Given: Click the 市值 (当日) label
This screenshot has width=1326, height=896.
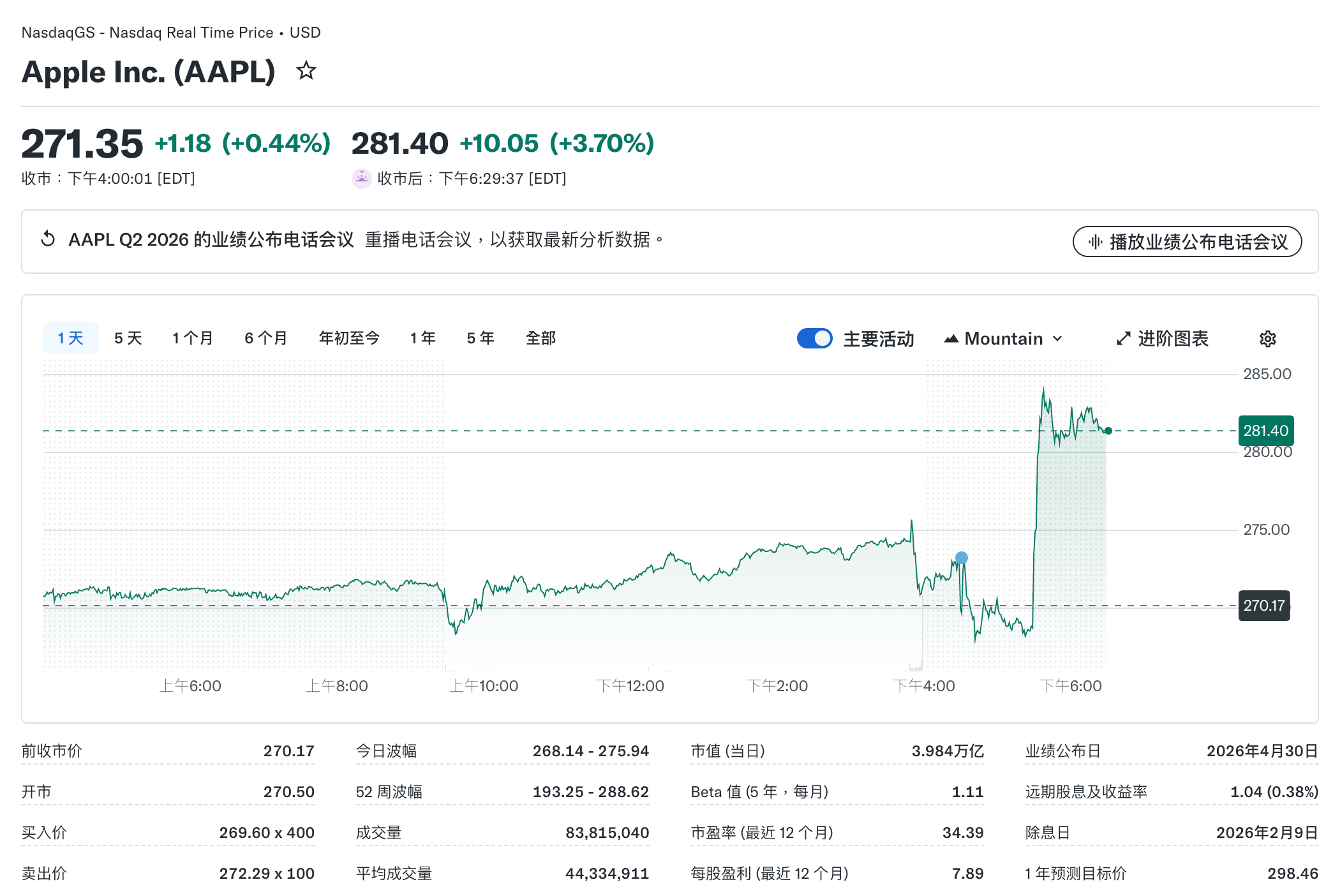Looking at the screenshot, I should coord(728,751).
